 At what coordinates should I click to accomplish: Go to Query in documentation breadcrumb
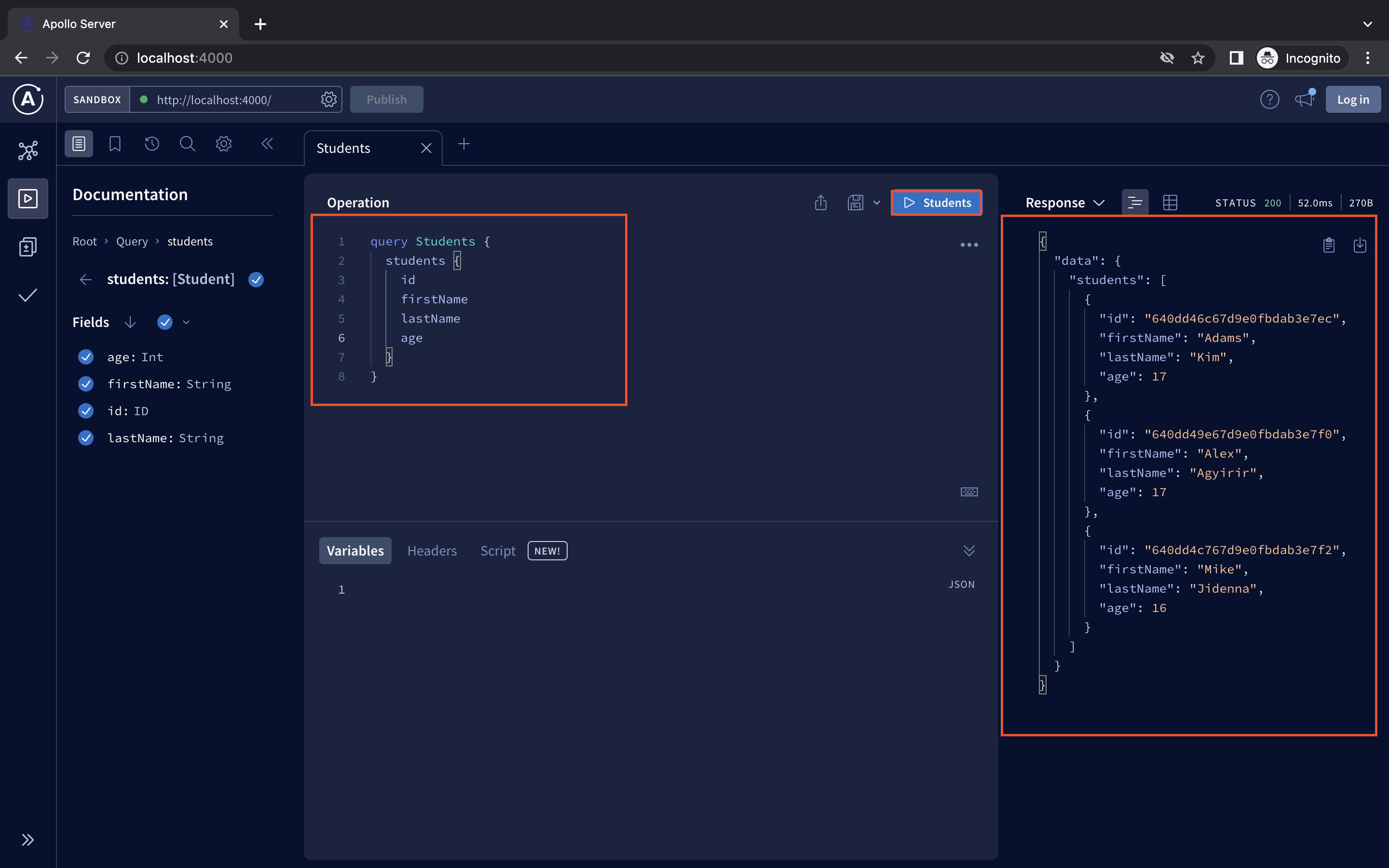[132, 241]
